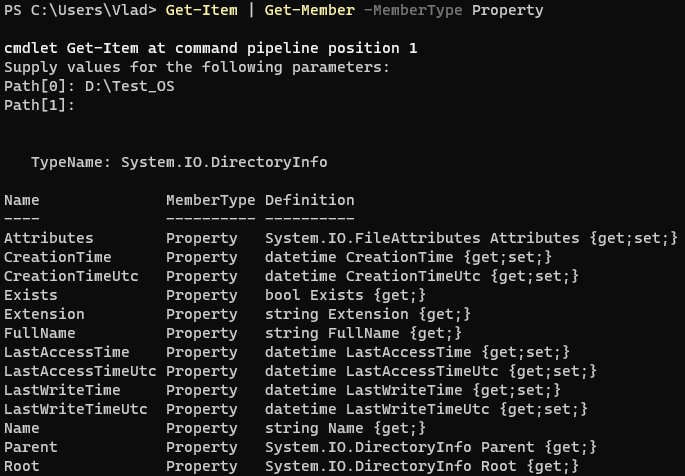Click the 'Name' column header
685x476 pixels.
pos(21,200)
